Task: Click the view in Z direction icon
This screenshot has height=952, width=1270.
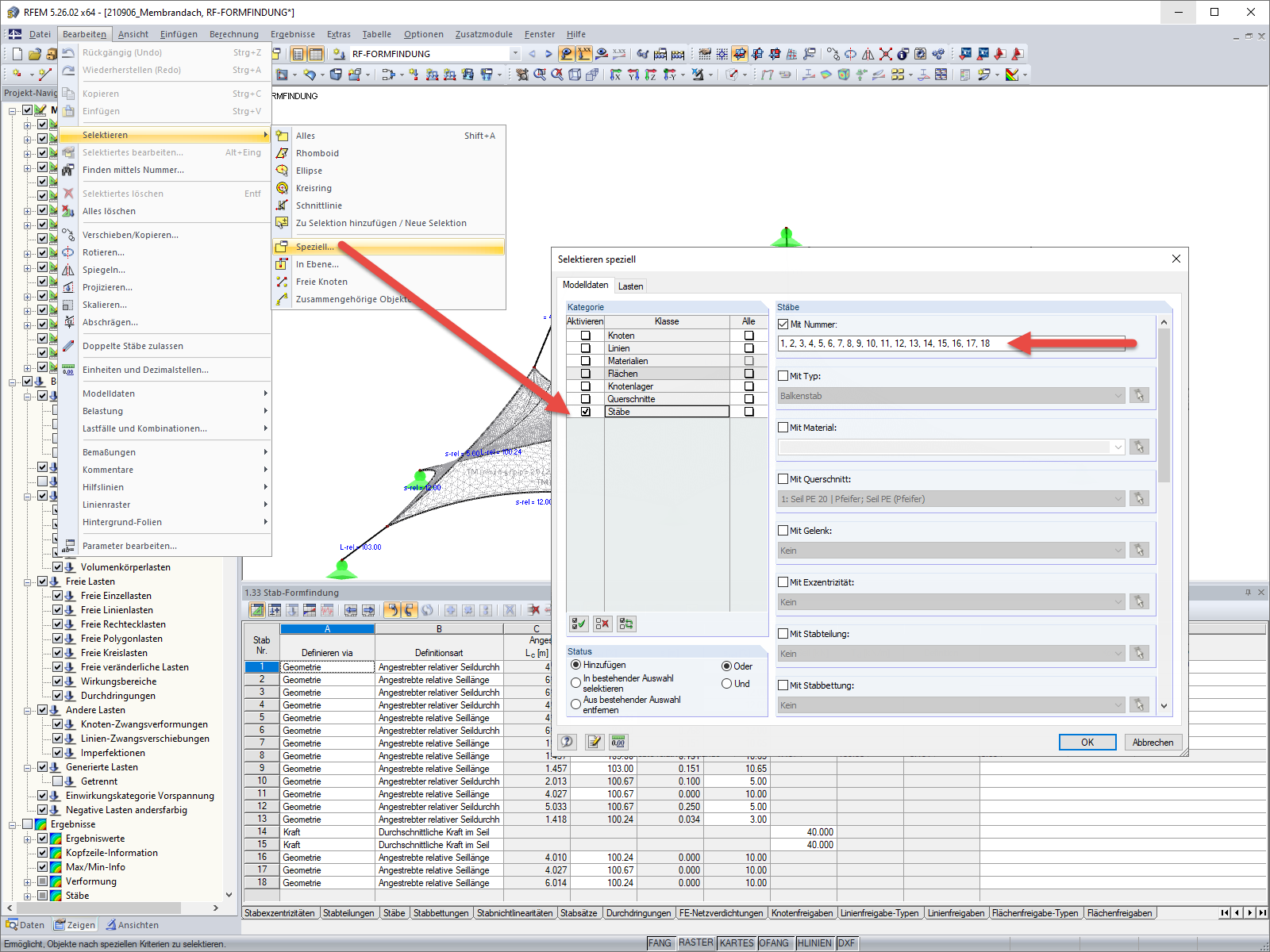Action: click(651, 75)
